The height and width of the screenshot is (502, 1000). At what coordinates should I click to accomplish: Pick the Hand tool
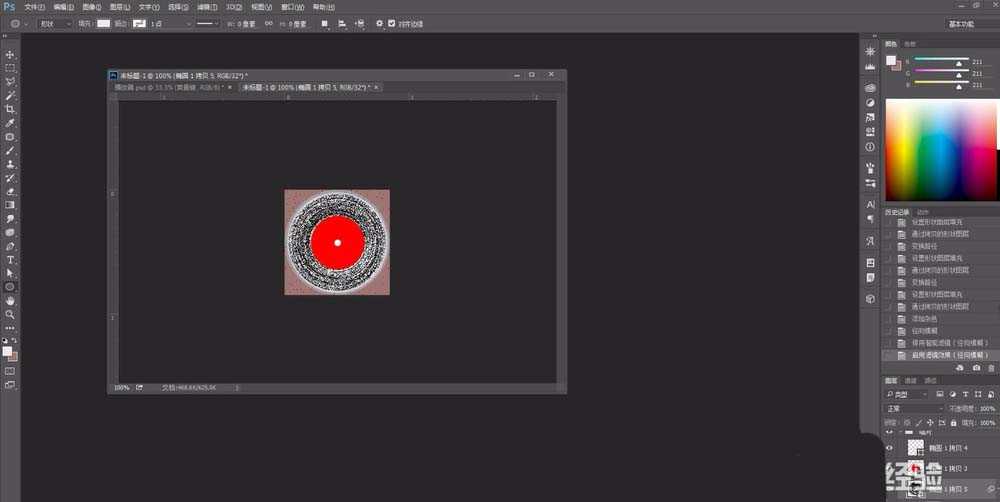[x=10, y=300]
